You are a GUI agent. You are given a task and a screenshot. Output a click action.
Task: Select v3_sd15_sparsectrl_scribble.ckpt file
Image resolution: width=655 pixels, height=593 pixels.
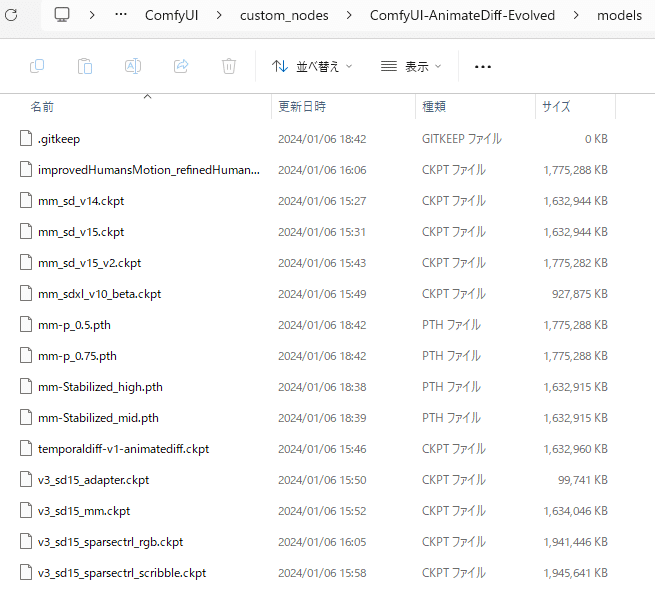point(122,573)
